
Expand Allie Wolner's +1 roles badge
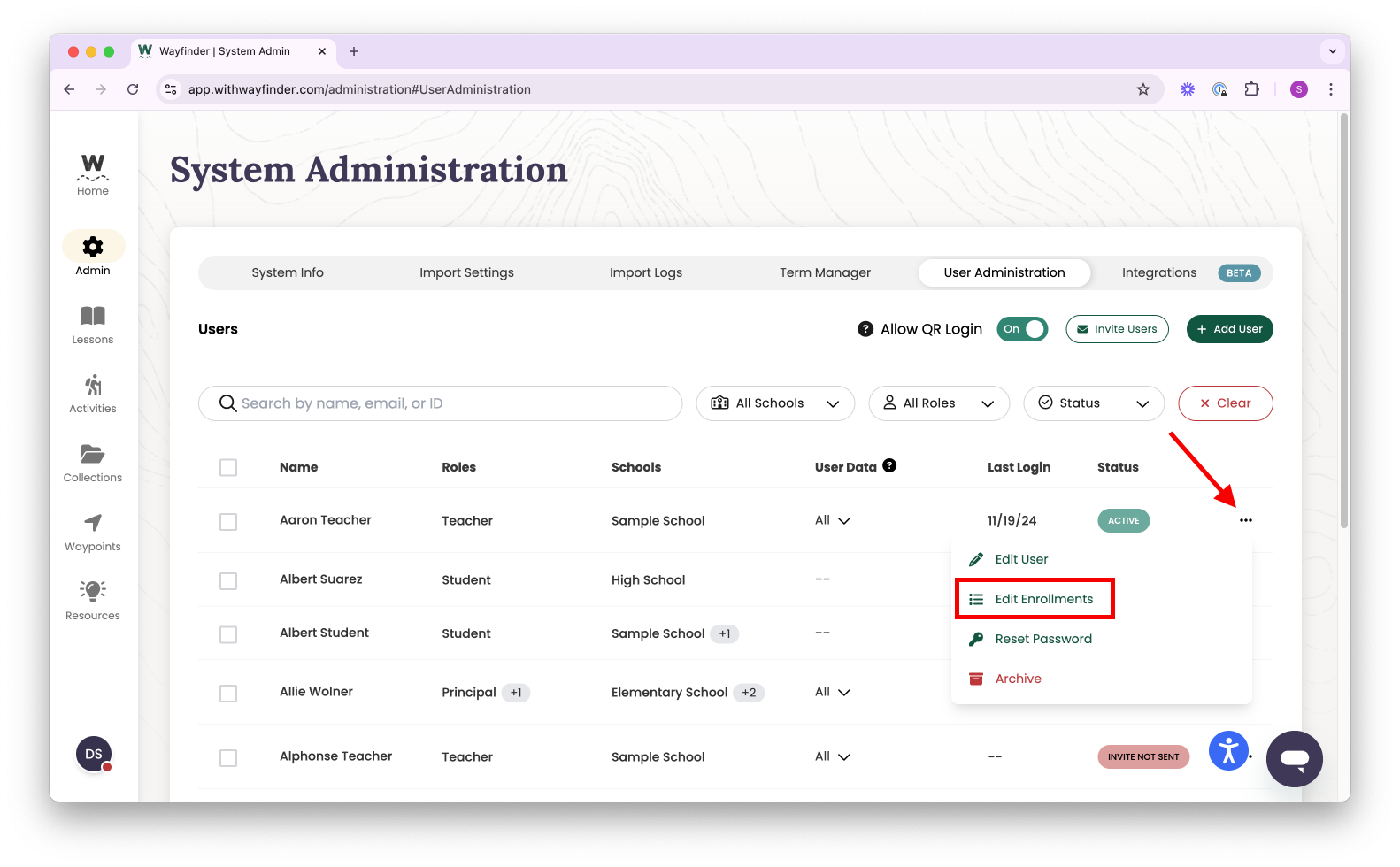(516, 693)
